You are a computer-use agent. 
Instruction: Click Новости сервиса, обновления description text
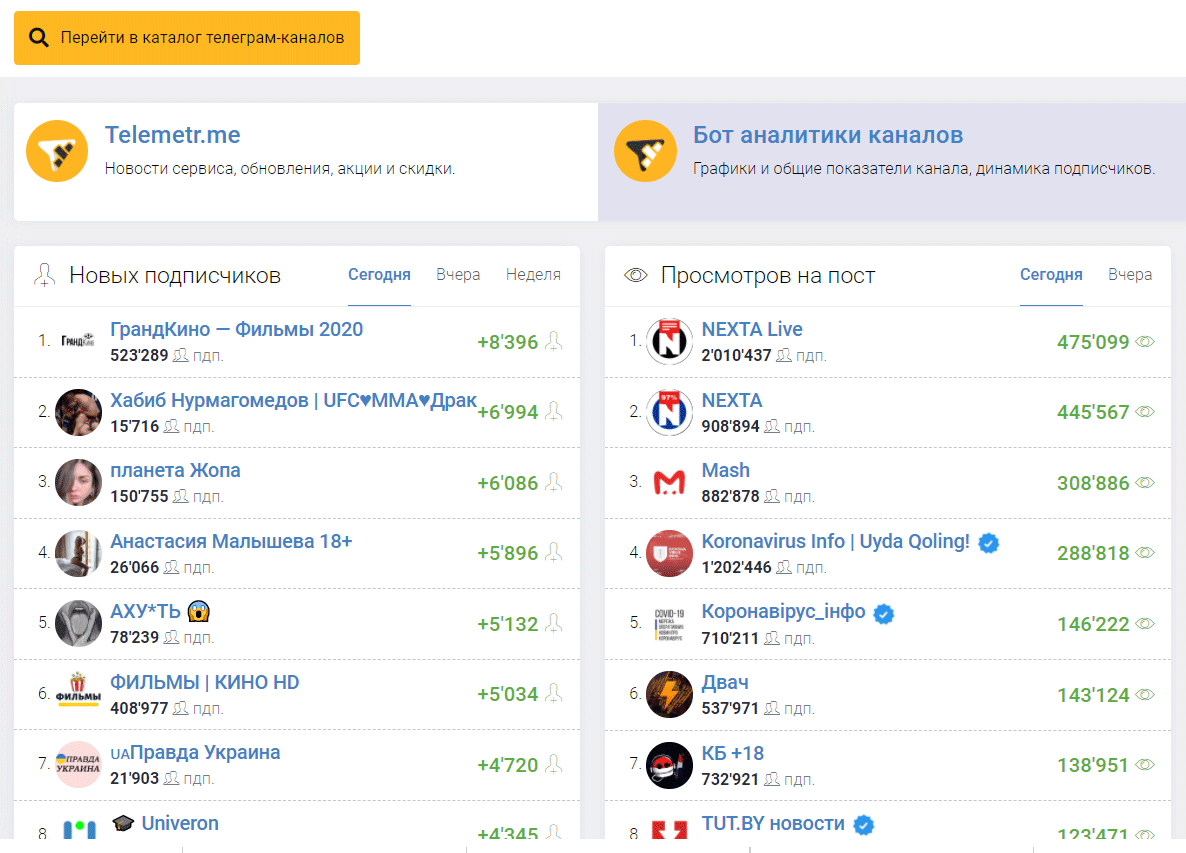pos(280,169)
